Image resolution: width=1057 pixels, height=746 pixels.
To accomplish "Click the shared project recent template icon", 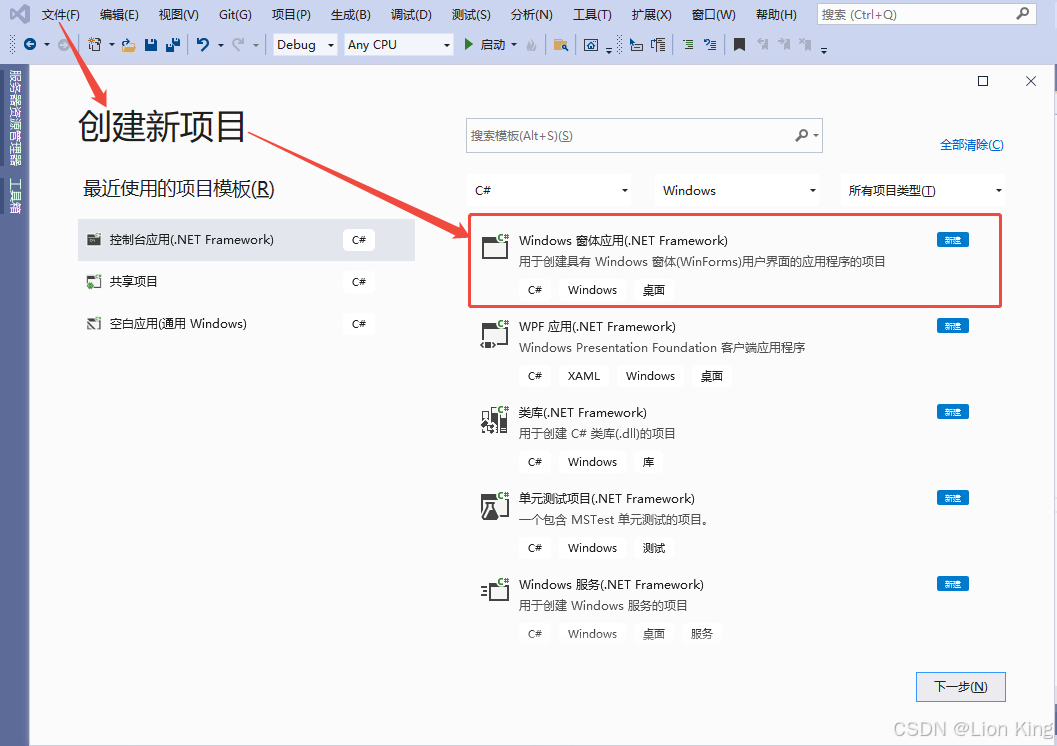I will coord(94,282).
